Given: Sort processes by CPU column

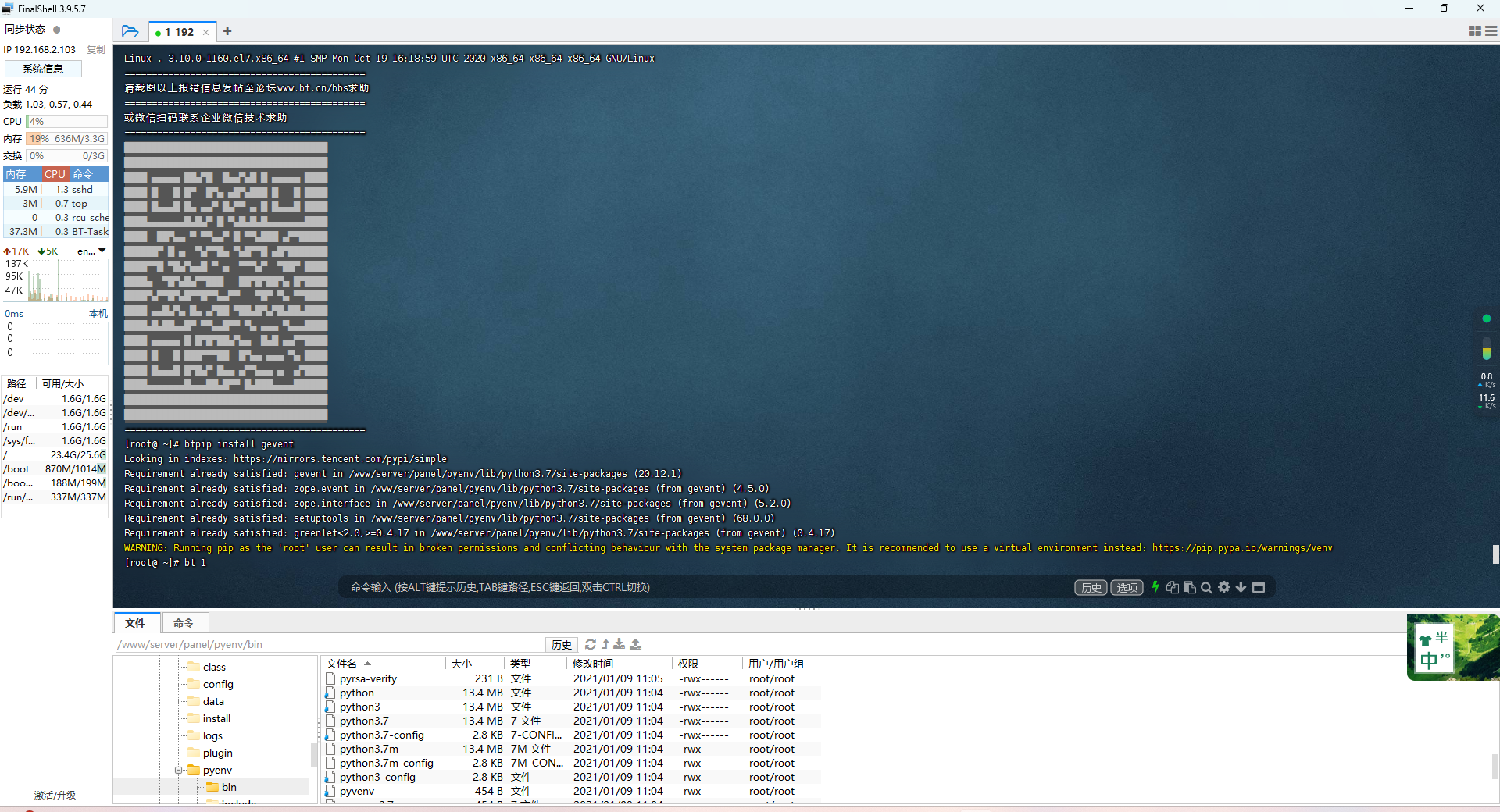Looking at the screenshot, I should [55, 174].
